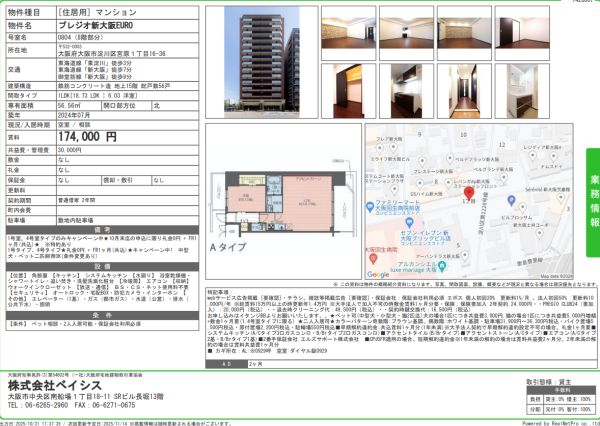
Task: Open the kitchen photo in bottom row
Action: (x=406, y=91)
